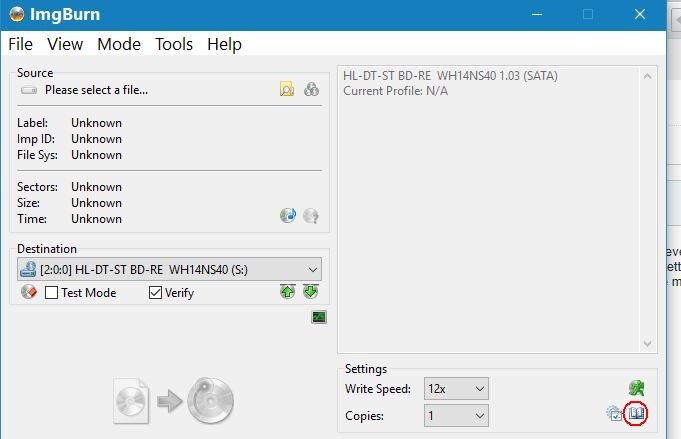Minimize the ImgBurn window
681x439 pixels.
tap(537, 14)
